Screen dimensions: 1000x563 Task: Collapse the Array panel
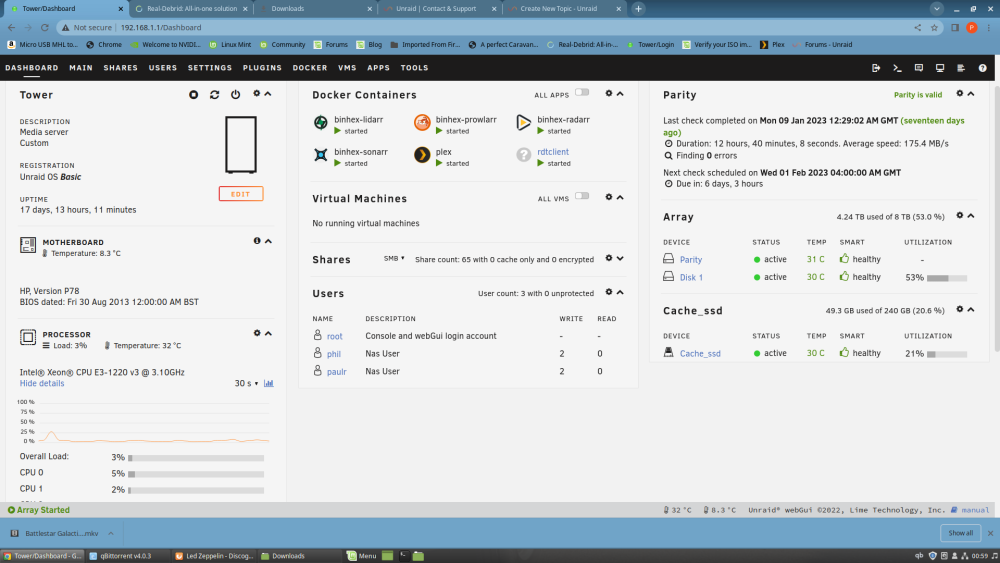971,216
